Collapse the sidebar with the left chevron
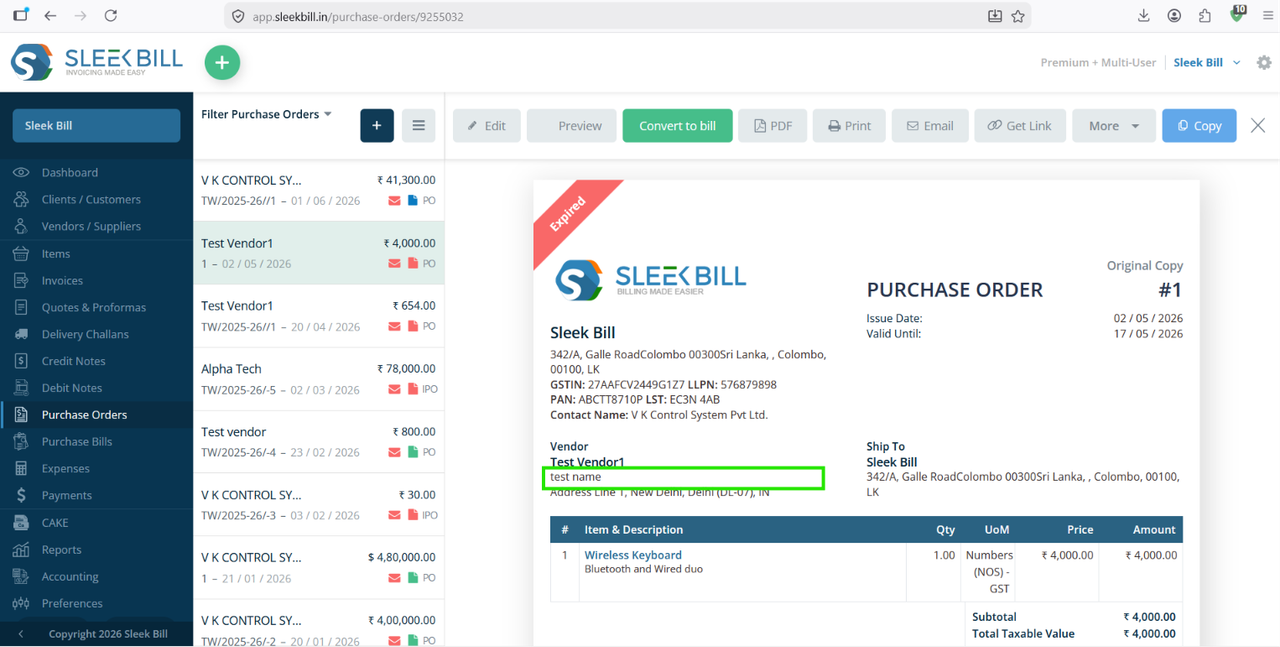The width and height of the screenshot is (1280, 647). point(20,634)
